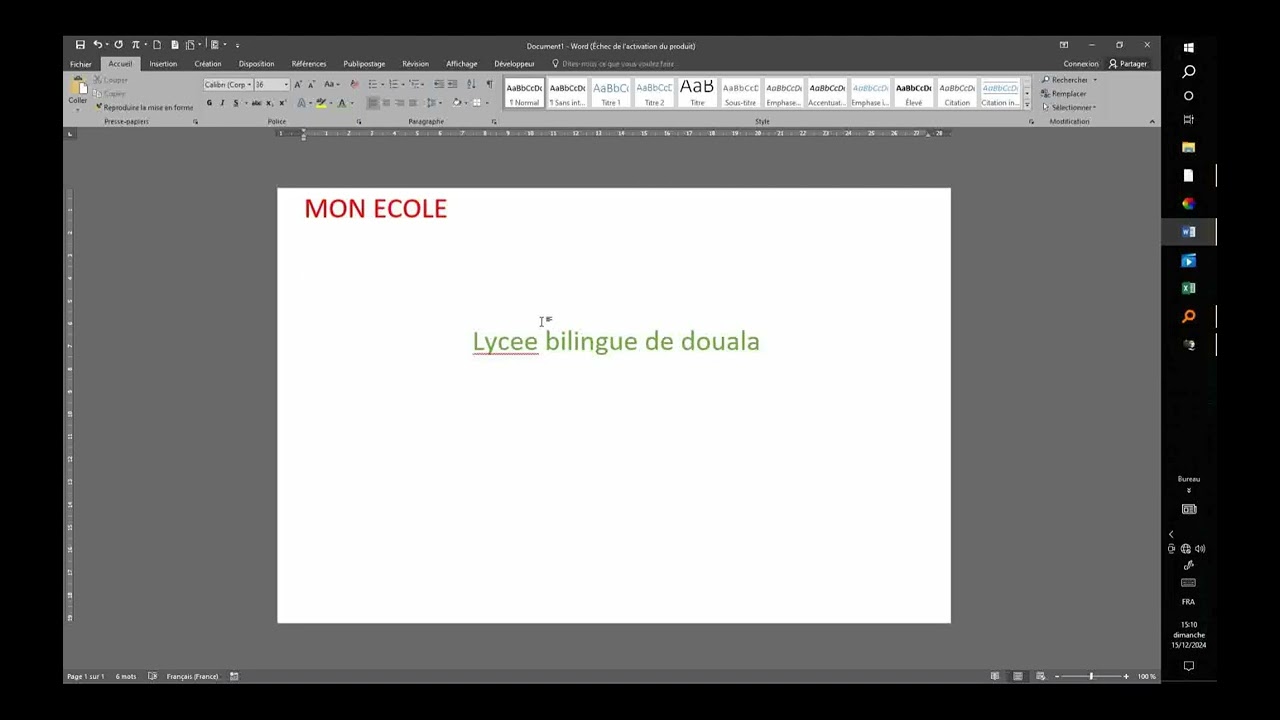Click the Partager button
1280x720 pixels.
tap(1128, 64)
